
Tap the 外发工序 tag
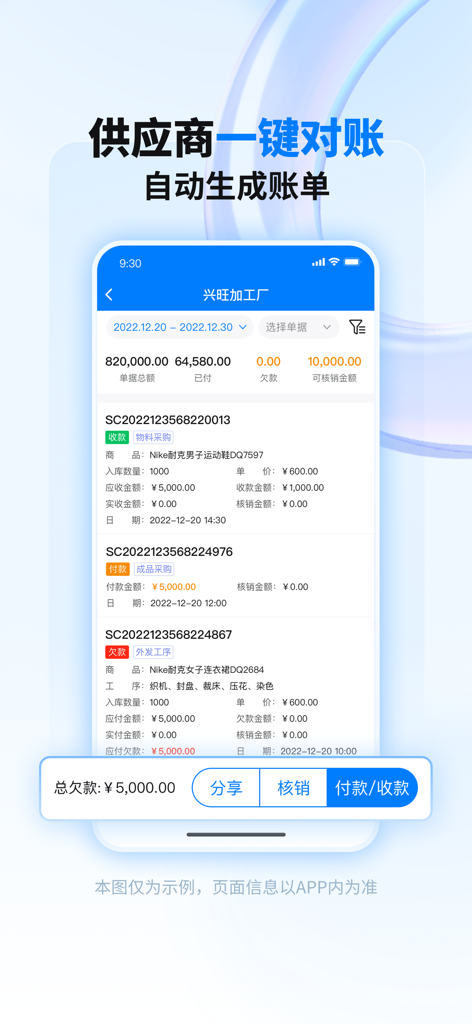click(153, 652)
